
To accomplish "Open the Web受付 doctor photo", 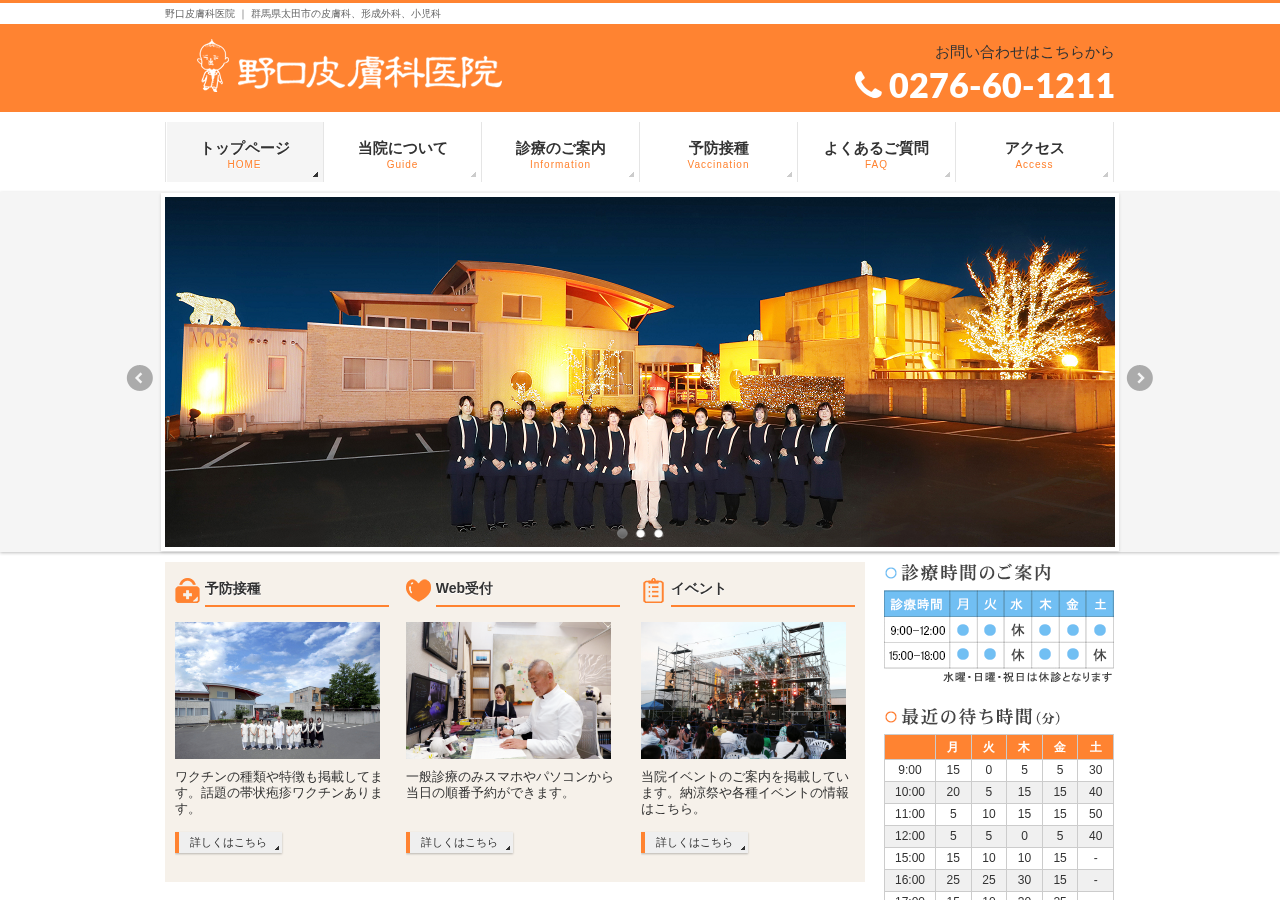I will (508, 690).
